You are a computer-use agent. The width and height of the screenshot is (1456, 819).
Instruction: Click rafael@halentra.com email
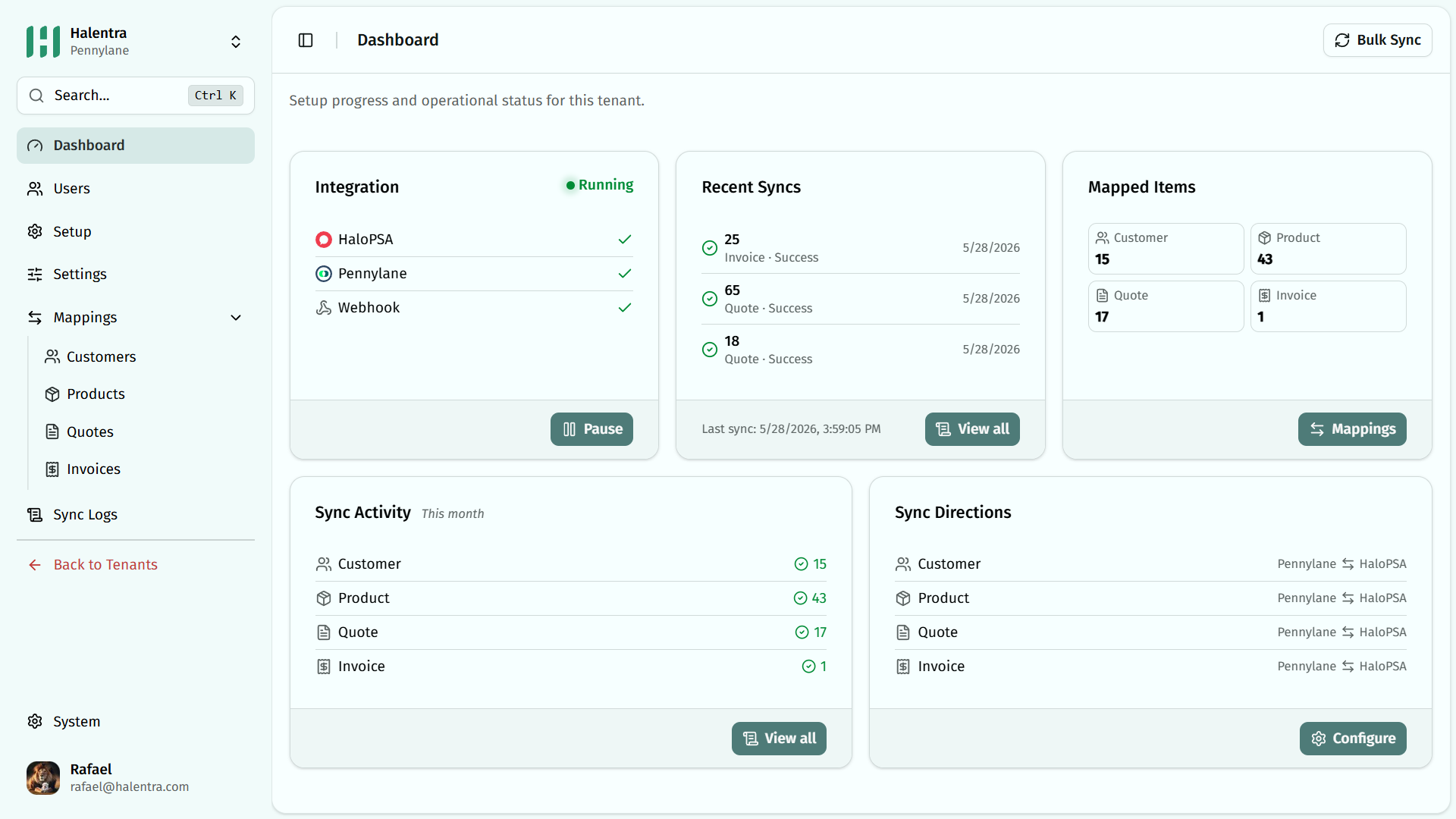130,787
